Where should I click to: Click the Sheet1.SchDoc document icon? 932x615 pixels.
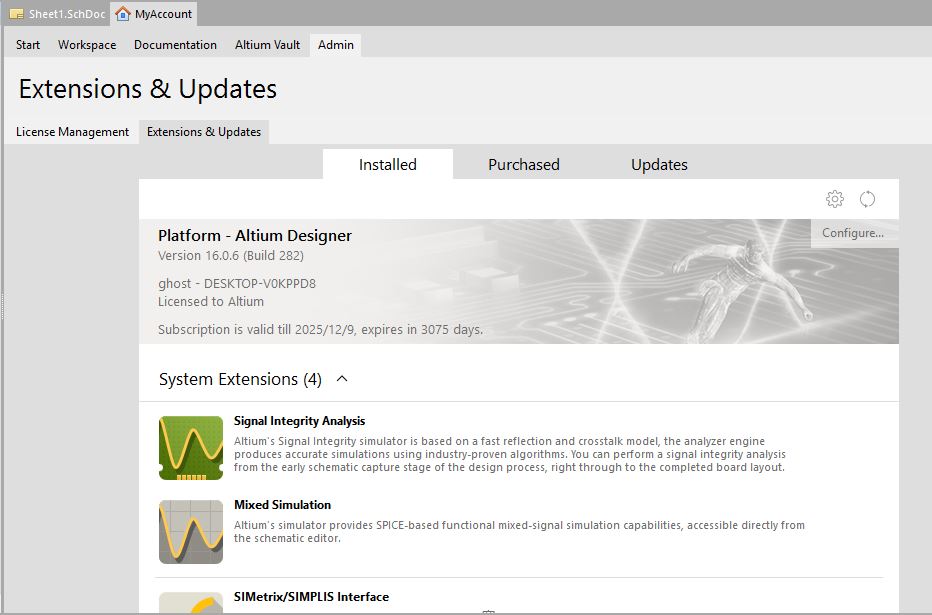coord(17,14)
